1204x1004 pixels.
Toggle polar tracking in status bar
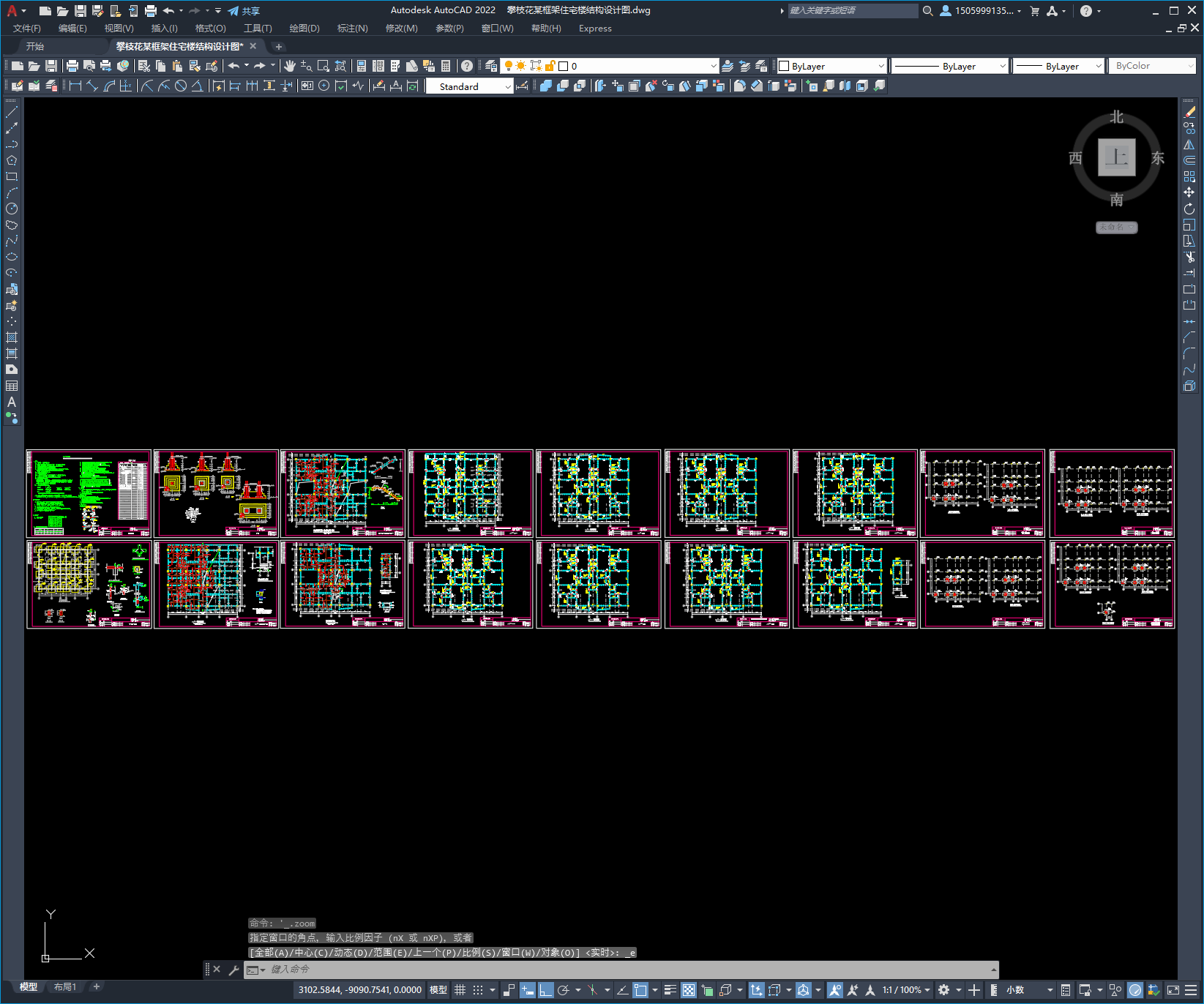[x=564, y=990]
